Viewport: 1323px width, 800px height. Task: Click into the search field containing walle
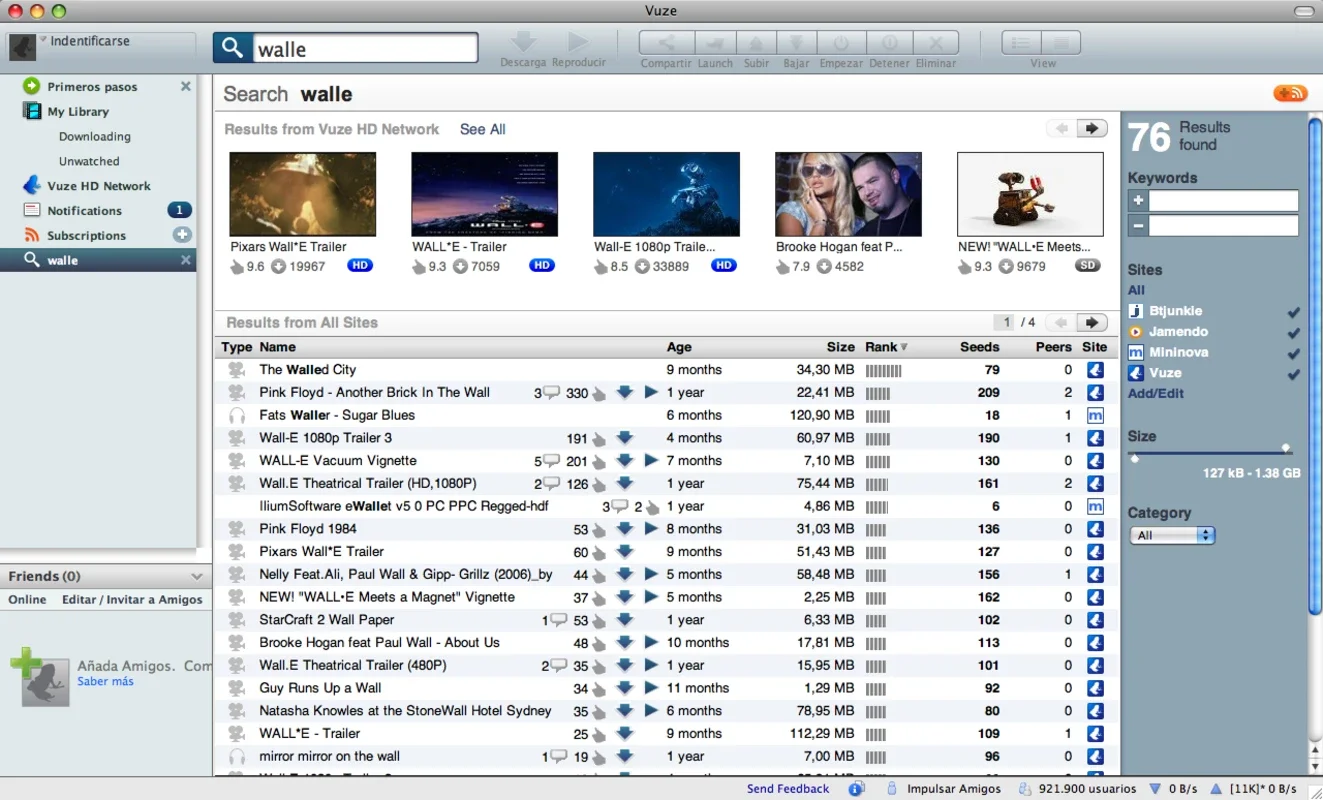365,48
